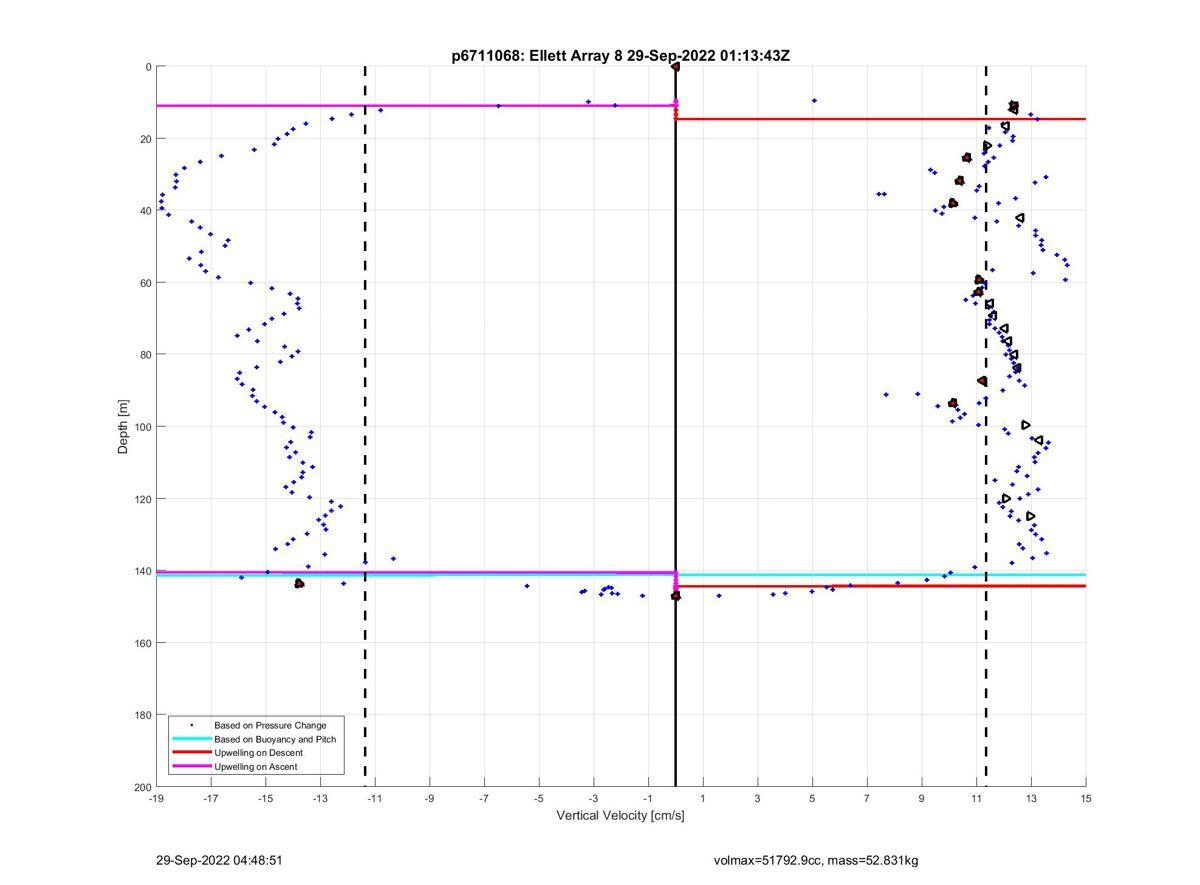This screenshot has width=1200, height=885.
Task: Select x-axis tick label '-3'
Action: pos(594,798)
